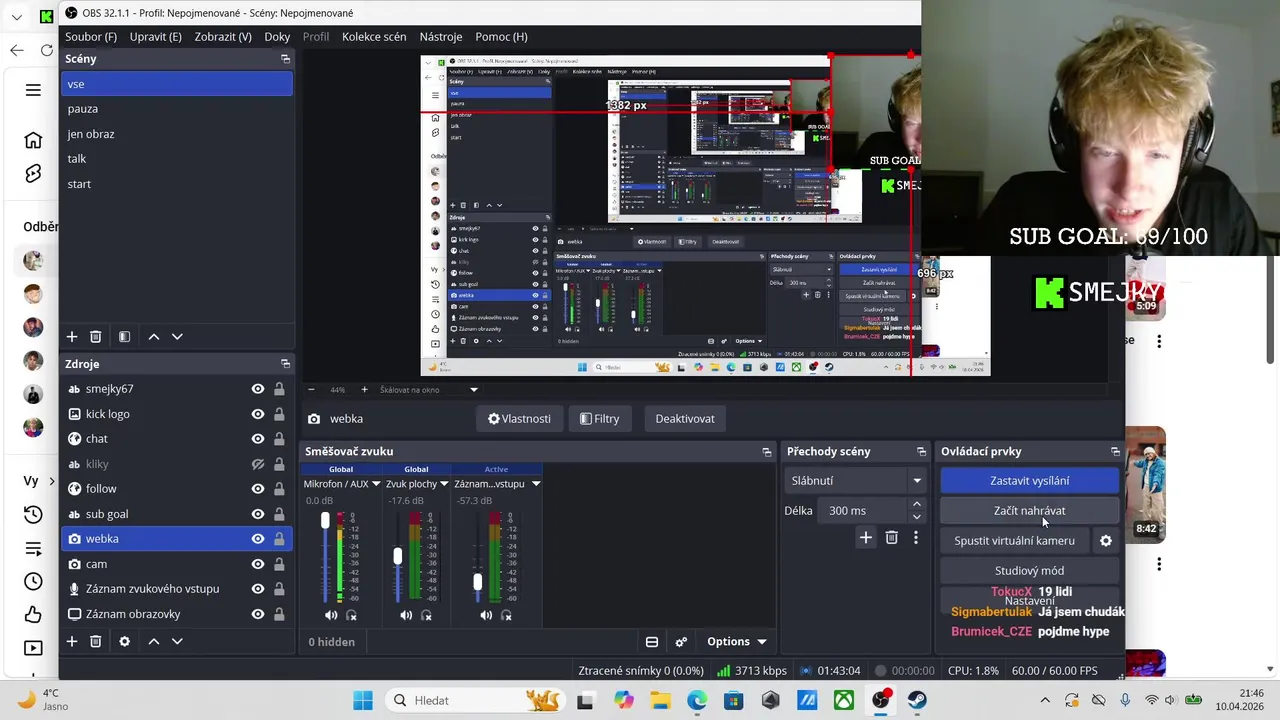This screenshot has height=720, width=1280.
Task: Open transition properties three-dot menu
Action: click(x=915, y=538)
